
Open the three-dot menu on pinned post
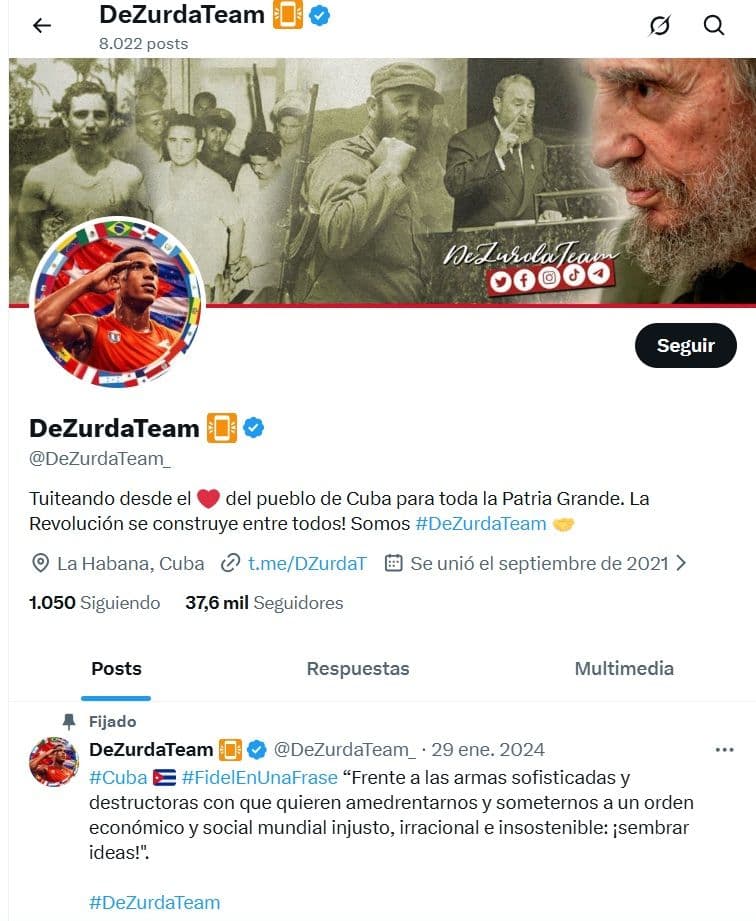[x=724, y=749]
